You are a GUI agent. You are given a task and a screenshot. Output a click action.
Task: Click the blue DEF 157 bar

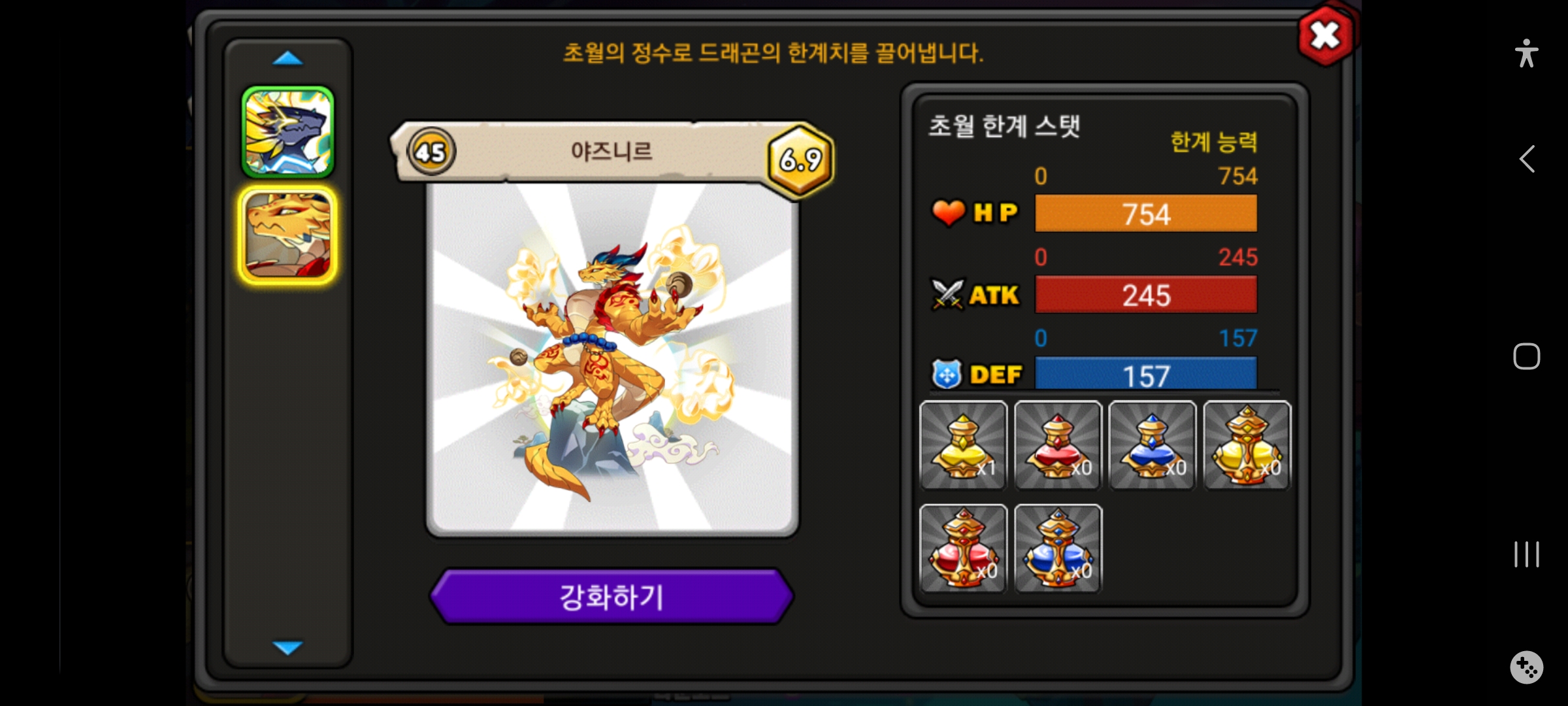(x=1146, y=375)
